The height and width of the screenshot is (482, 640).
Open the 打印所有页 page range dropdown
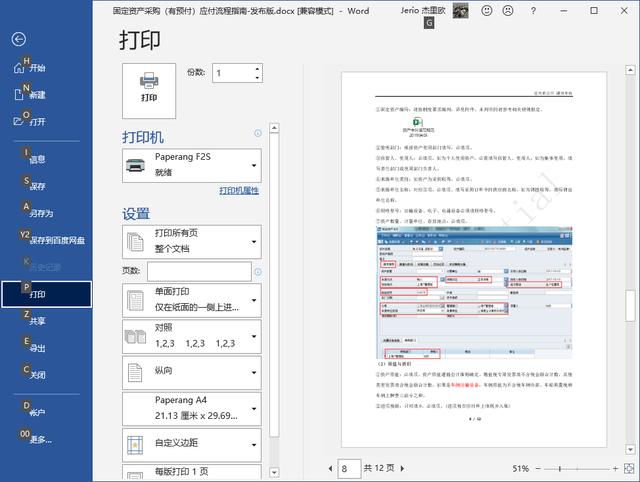[192, 242]
